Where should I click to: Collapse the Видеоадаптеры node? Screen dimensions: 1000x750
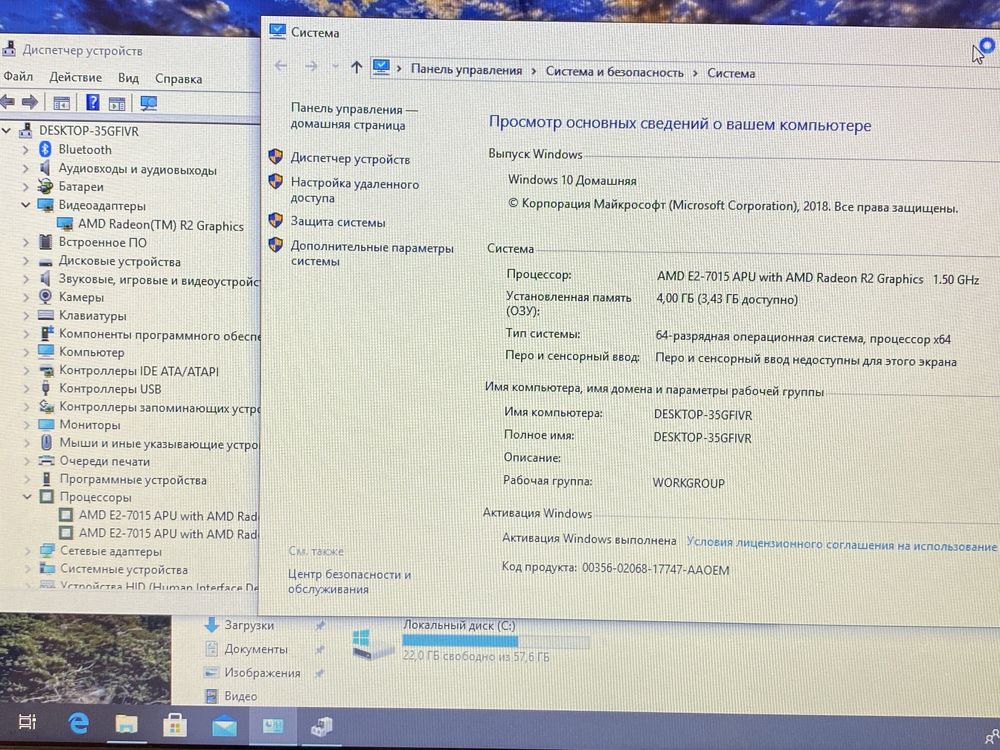[26, 205]
